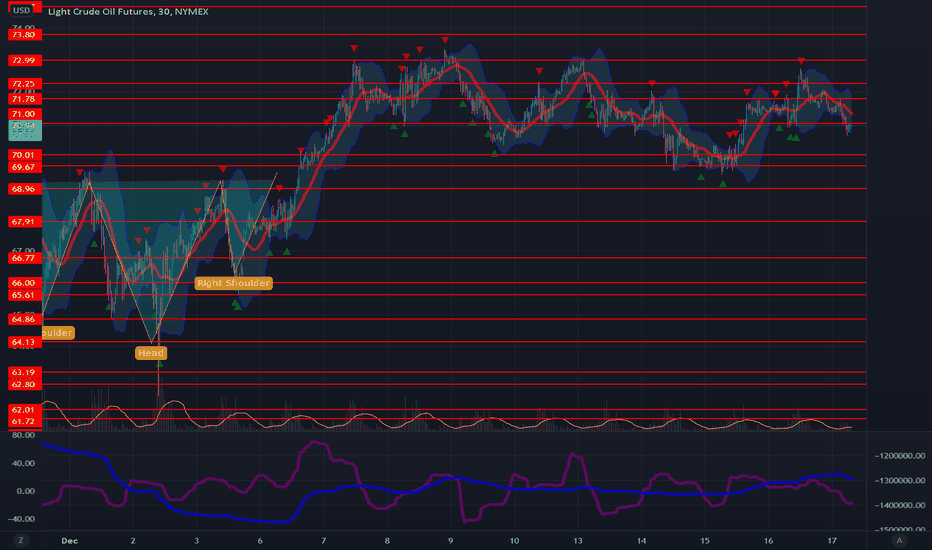Click the date 13 on the time axis
This screenshot has height=550, width=932.
[578, 540]
